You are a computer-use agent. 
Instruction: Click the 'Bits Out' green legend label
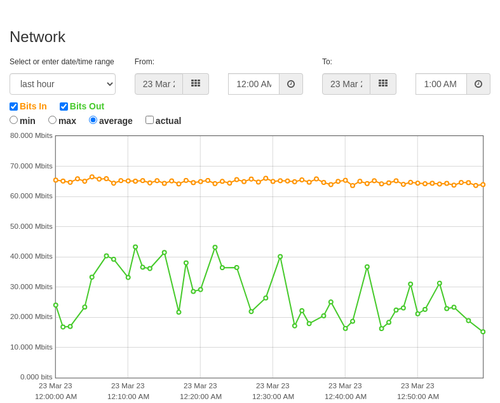[87, 106]
